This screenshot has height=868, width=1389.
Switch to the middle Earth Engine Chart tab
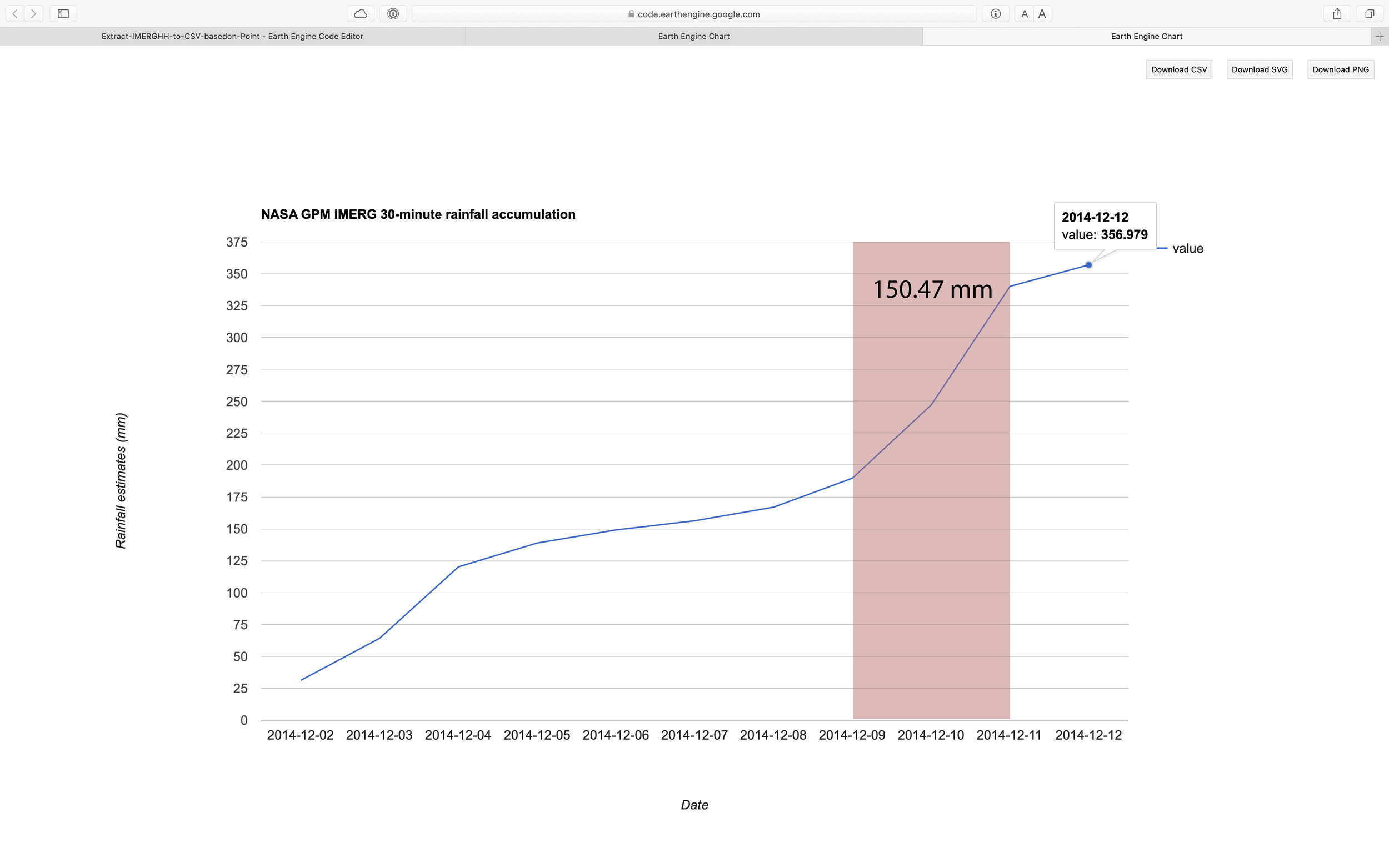(x=693, y=36)
